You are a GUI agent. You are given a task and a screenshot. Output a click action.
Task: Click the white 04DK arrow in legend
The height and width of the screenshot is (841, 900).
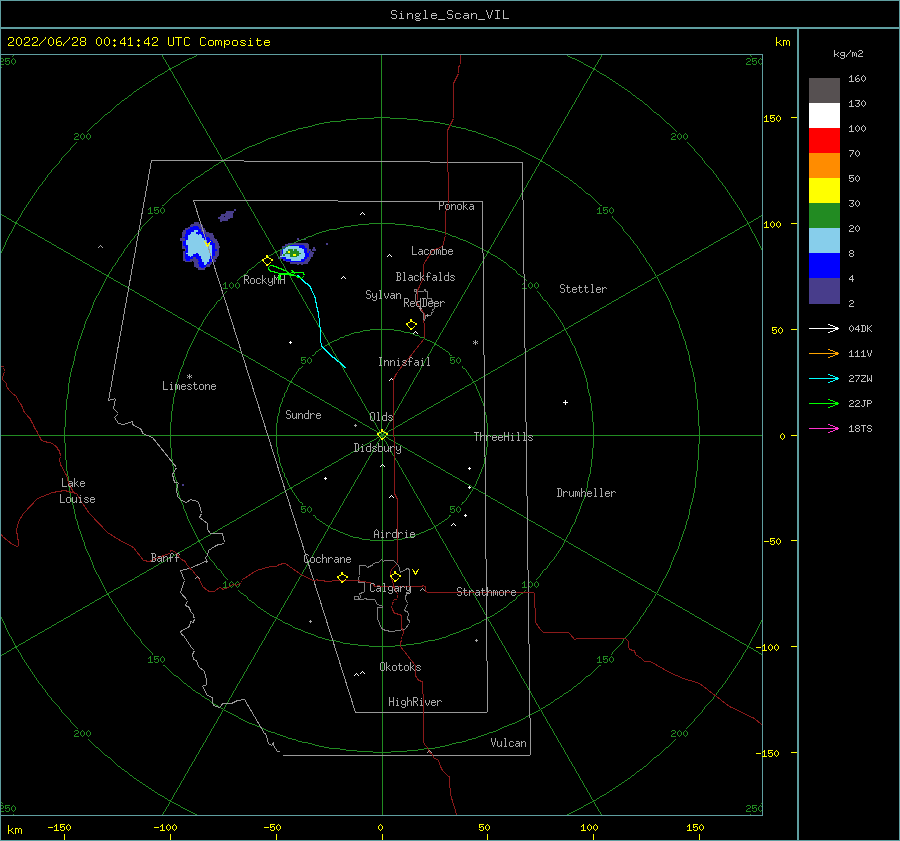[x=824, y=328]
